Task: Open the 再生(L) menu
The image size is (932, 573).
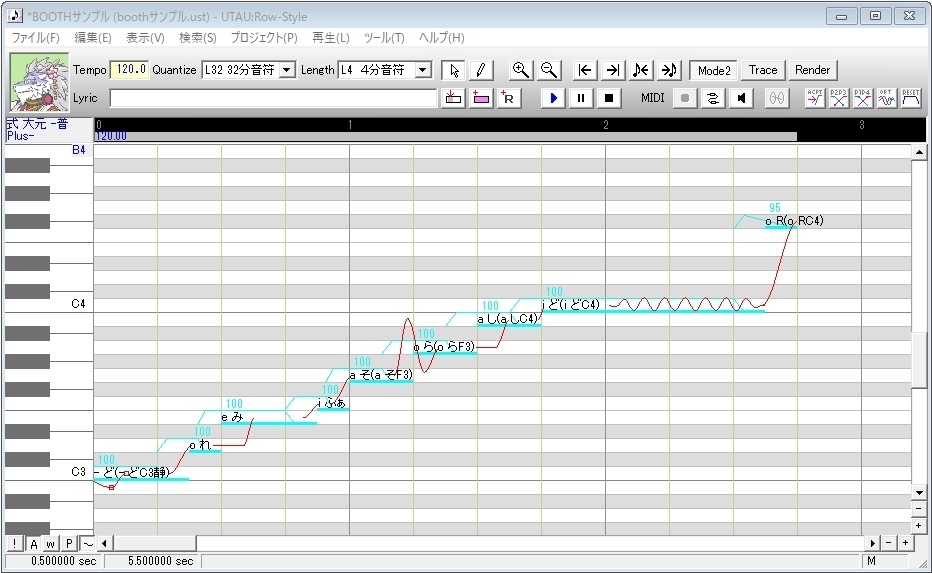Action: coord(330,38)
